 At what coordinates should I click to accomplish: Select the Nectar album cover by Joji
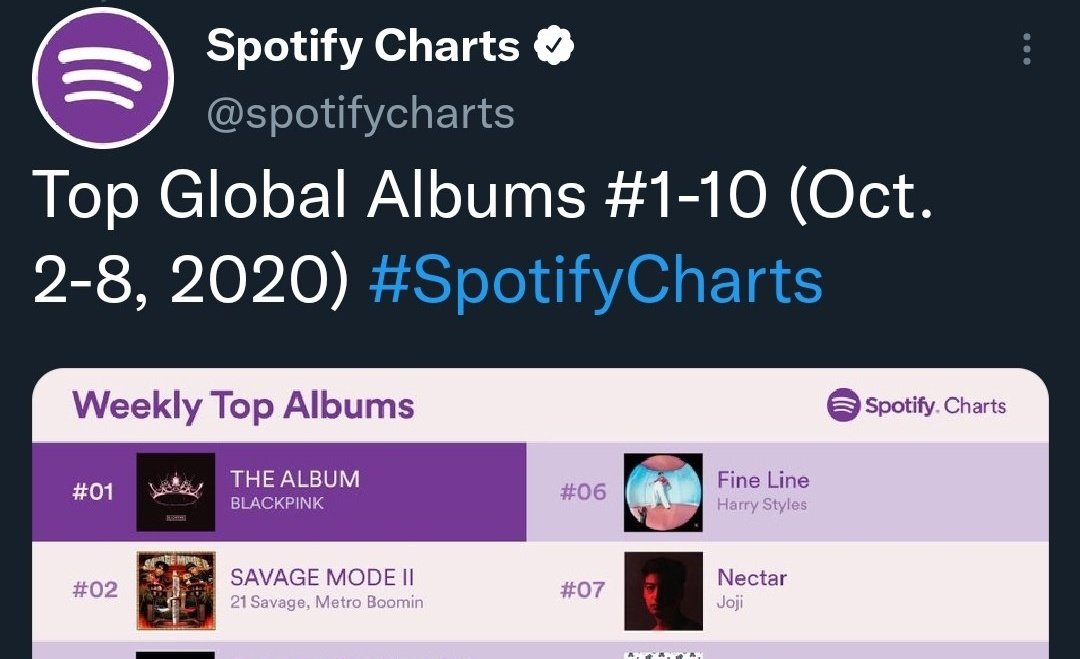click(663, 590)
